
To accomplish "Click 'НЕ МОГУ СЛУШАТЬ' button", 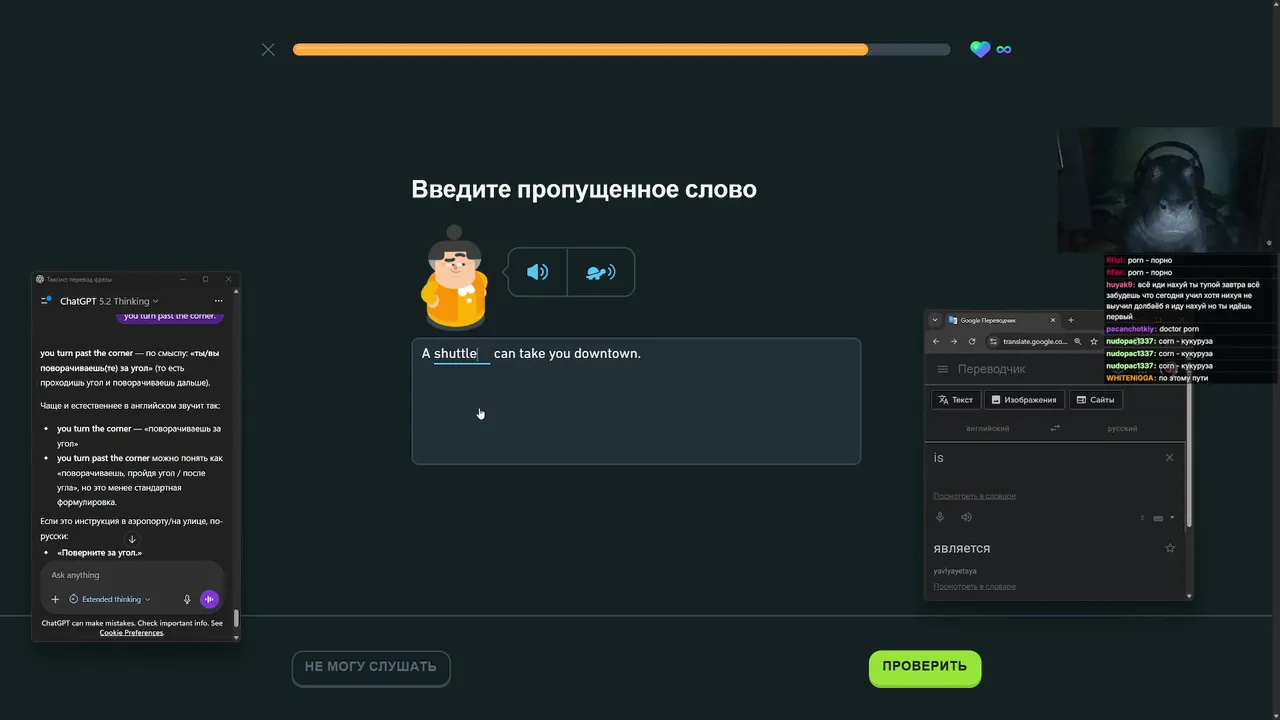I will point(371,668).
